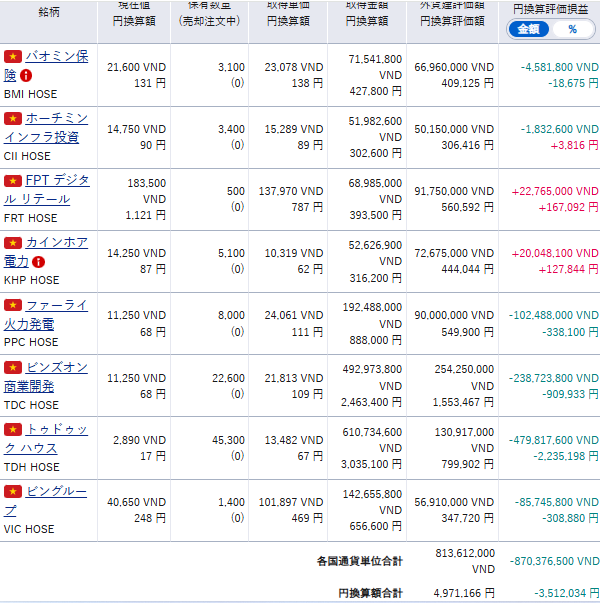Open the ビンズオン商業開発 stock page
The width and height of the screenshot is (600, 603).
coord(55,367)
